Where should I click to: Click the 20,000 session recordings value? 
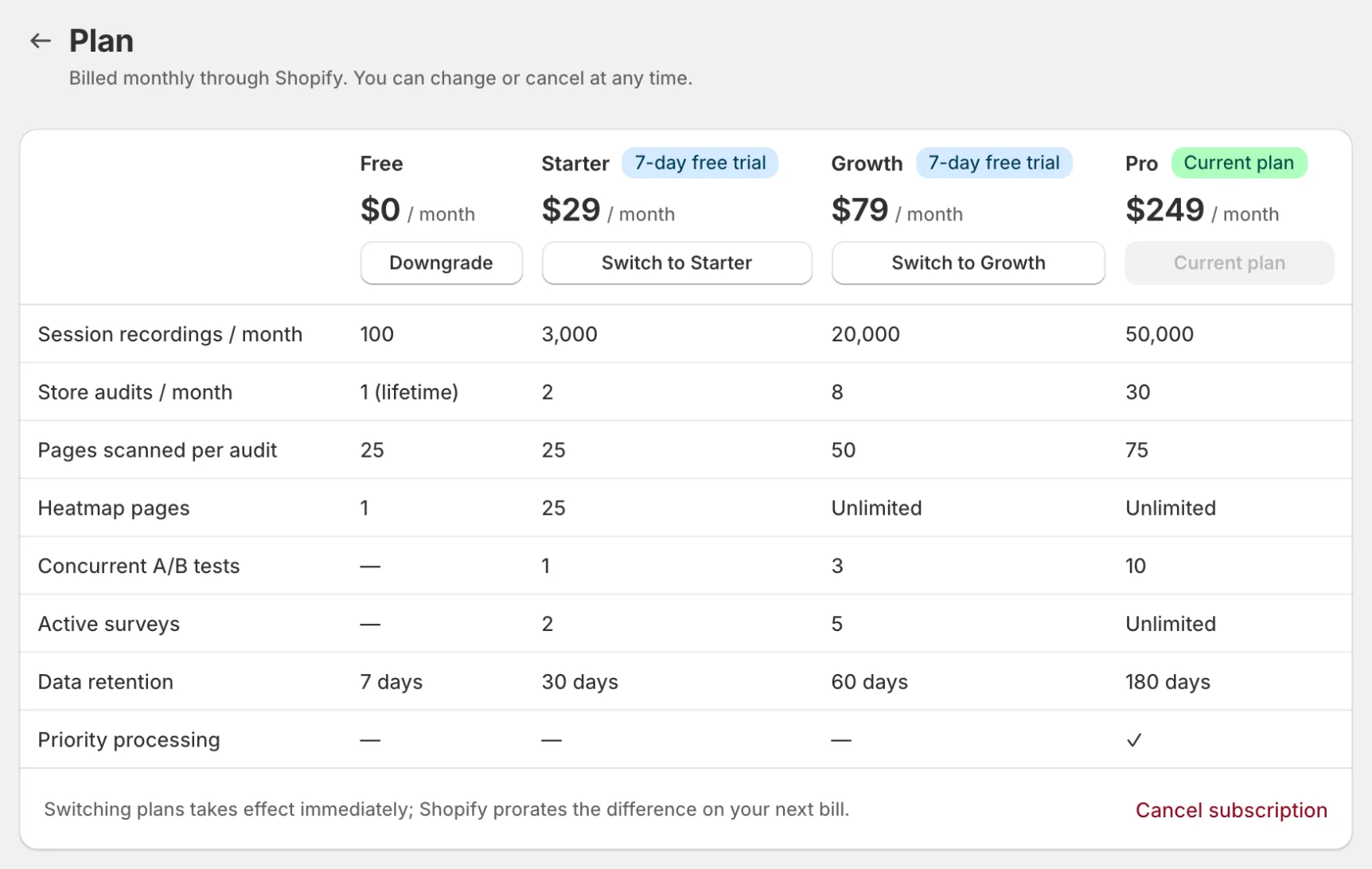865,334
